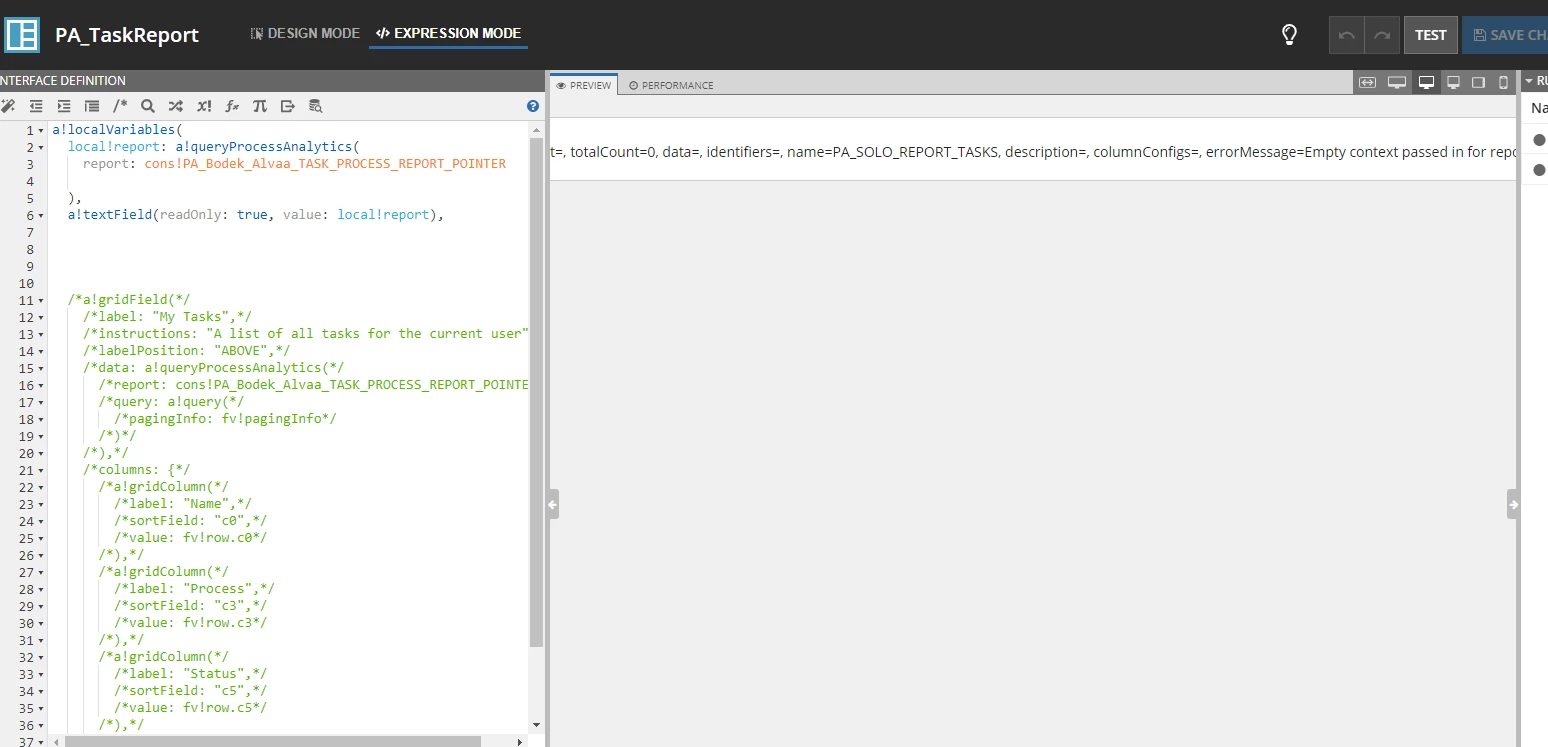The width and height of the screenshot is (1548, 747).
Task: Fold code at line 11 arrow
Action: (41, 301)
